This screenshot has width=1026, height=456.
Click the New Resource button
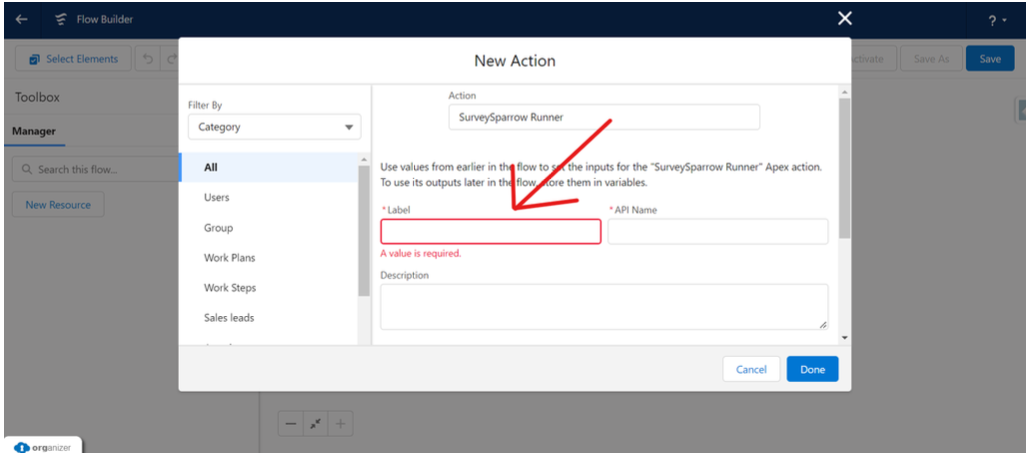point(58,205)
